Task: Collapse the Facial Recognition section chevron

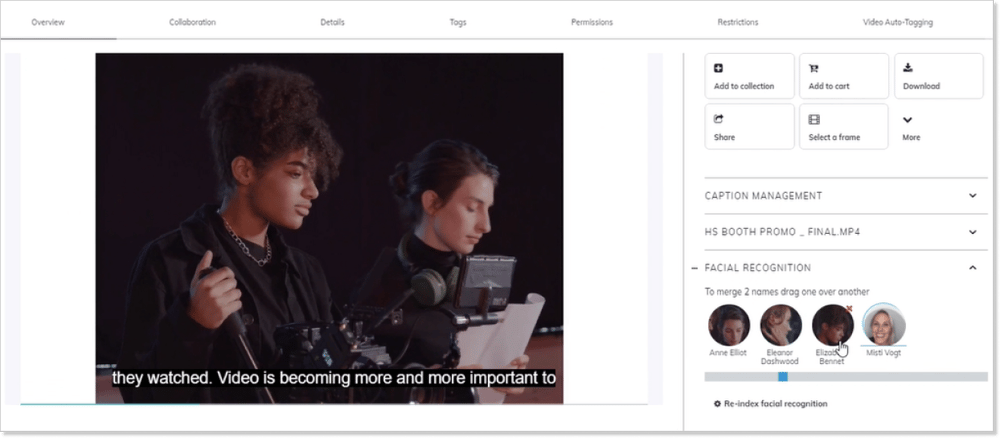Action: point(973,268)
